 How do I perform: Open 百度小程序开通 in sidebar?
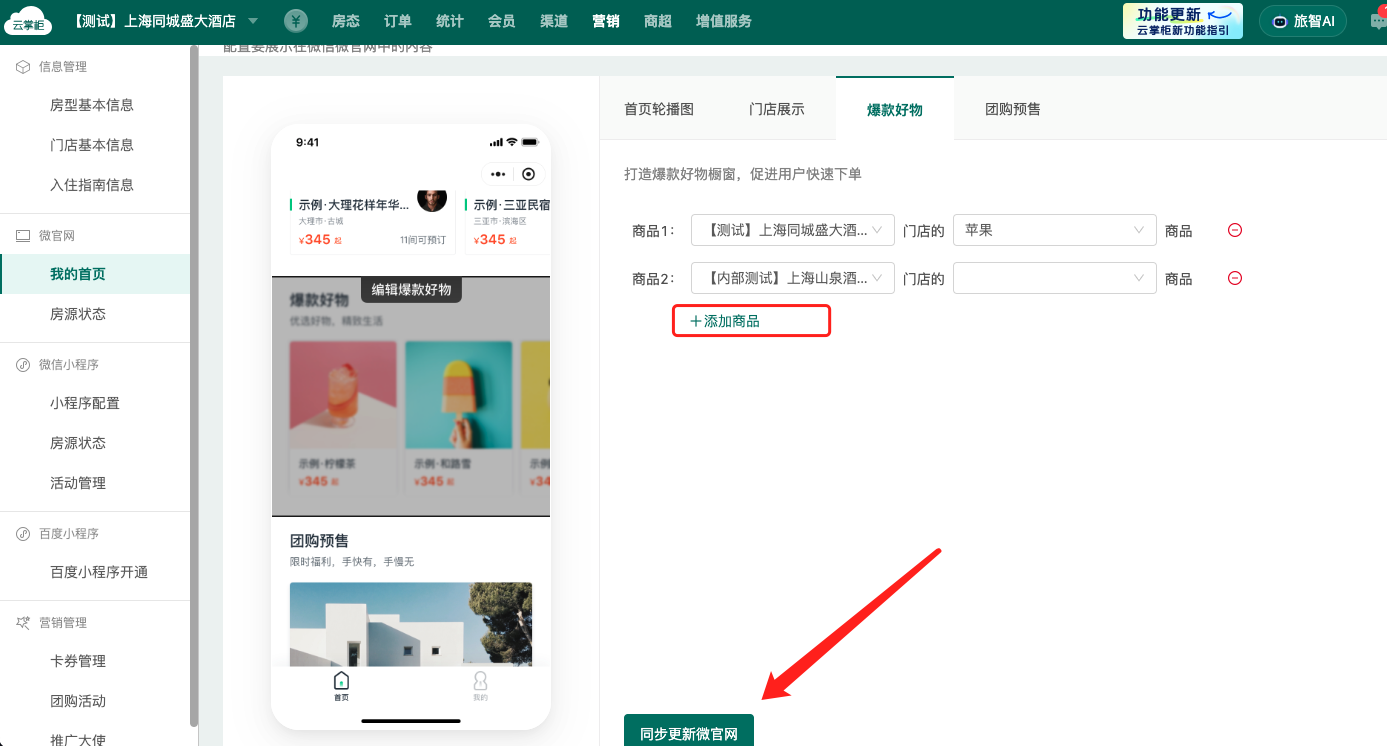(x=99, y=572)
